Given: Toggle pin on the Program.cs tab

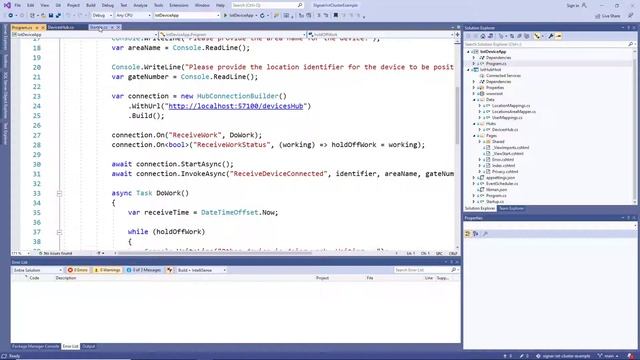Looking at the screenshot, I should pos(37,27).
